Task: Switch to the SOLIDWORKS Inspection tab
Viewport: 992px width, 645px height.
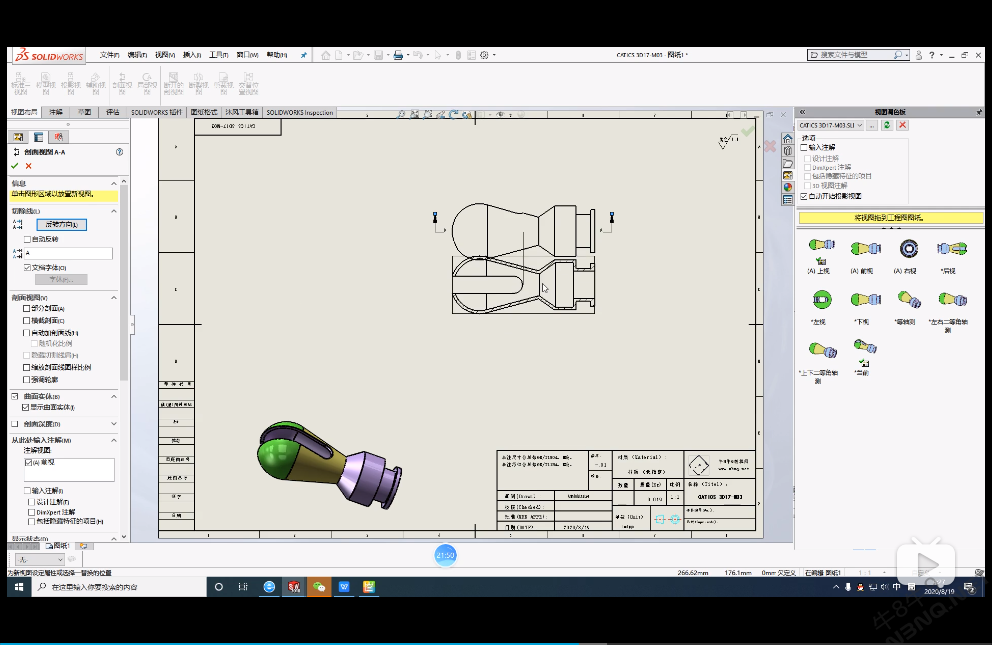Action: 300,112
